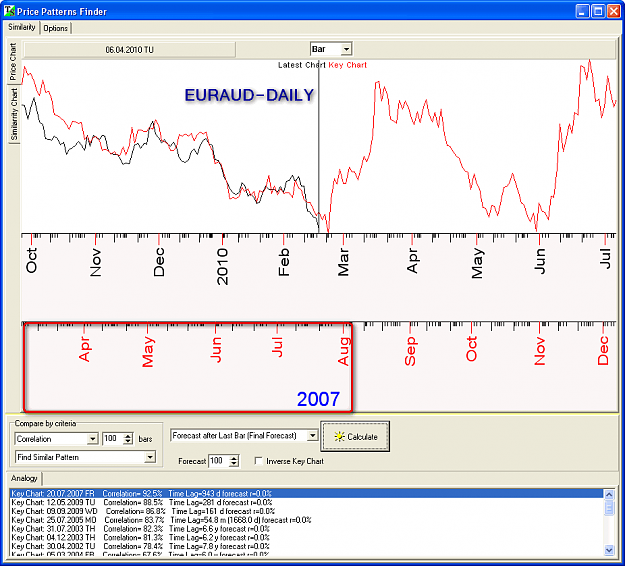
Task: Select the Similarity Chart vertical tab
Action: (x=14, y=114)
